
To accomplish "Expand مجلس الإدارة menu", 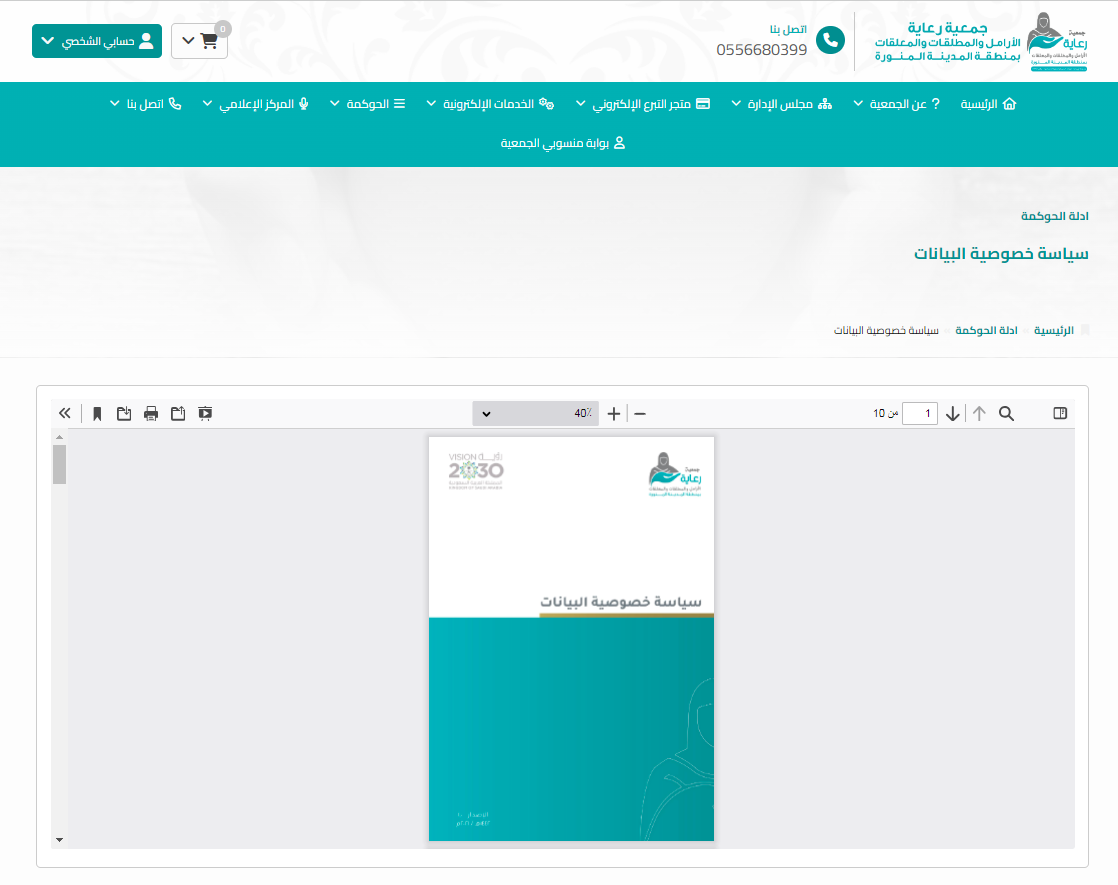I will pos(781,104).
